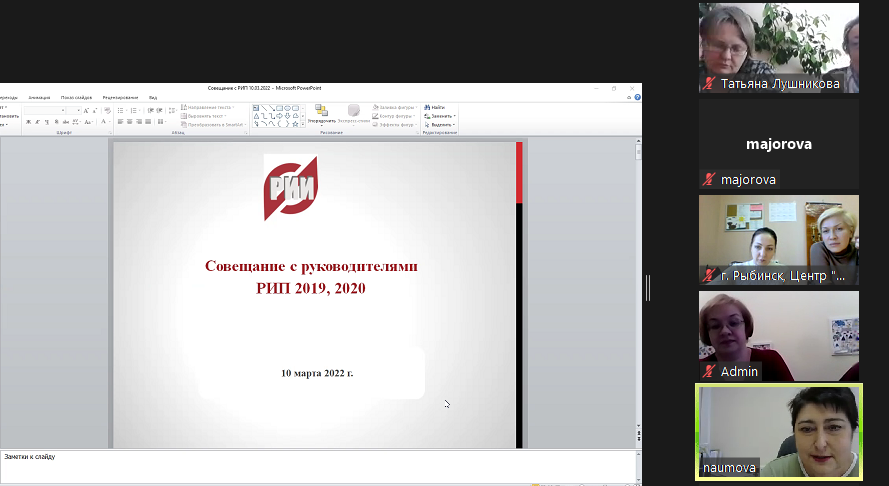889x486 pixels.
Task: Clear all formatting in Font group
Action: point(107,111)
